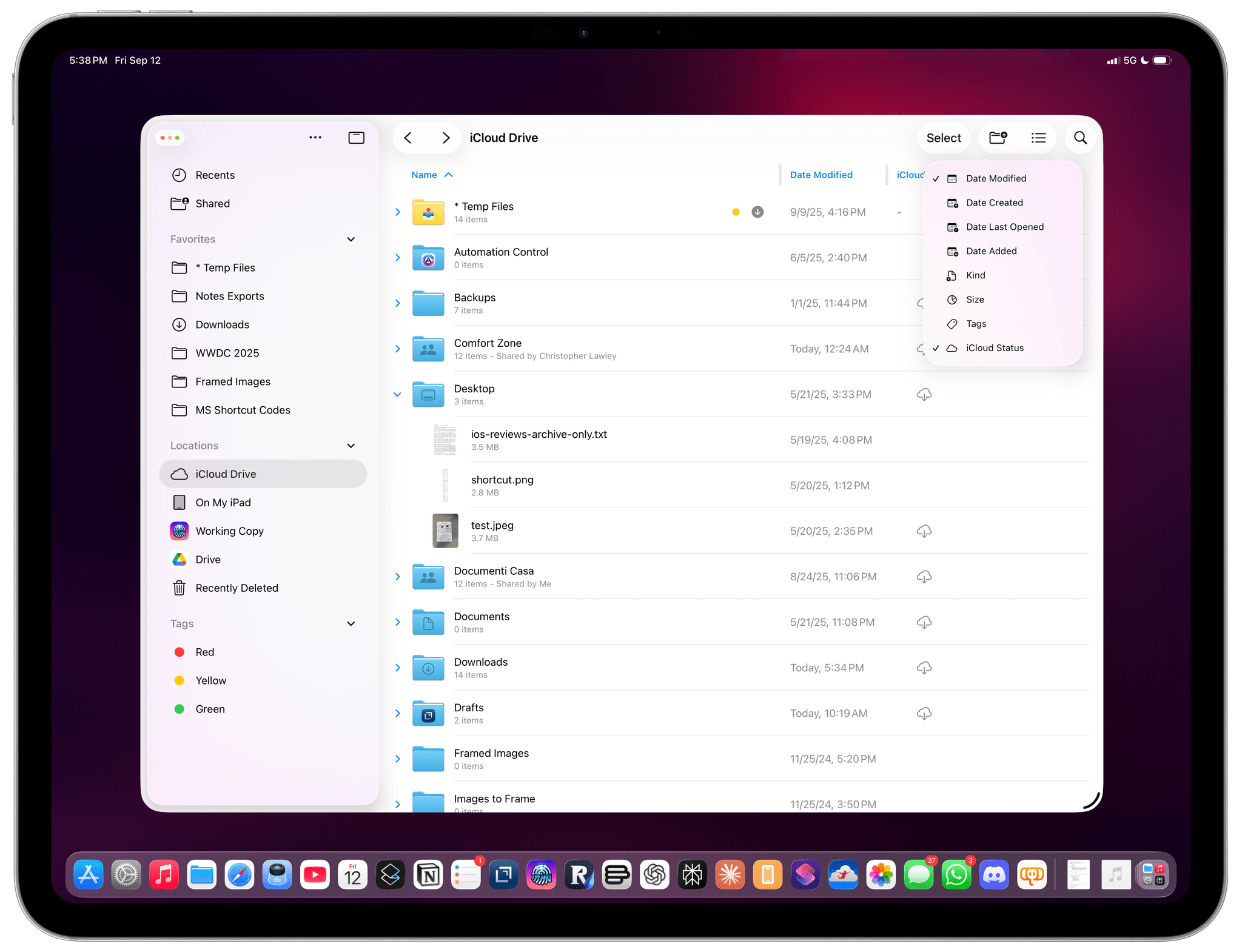Filter by the Red tag dot
The image size is (1242, 952).
coord(180,652)
